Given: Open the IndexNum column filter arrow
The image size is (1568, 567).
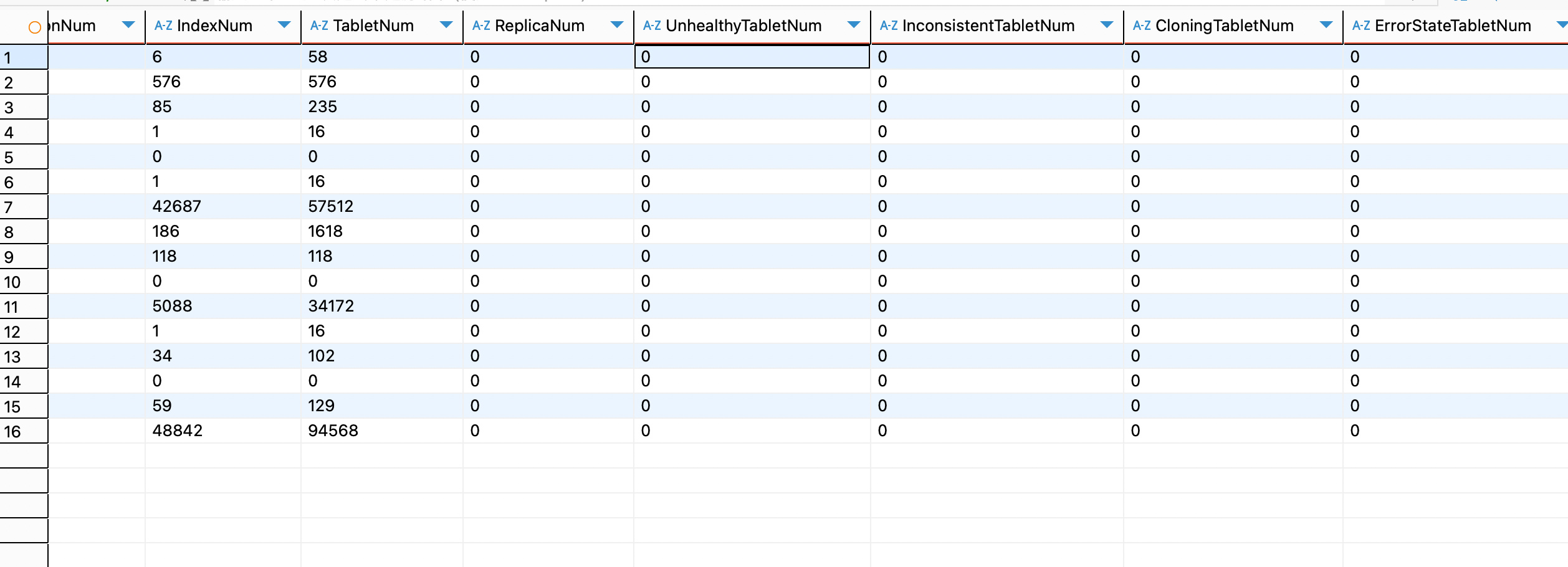Looking at the screenshot, I should (284, 25).
